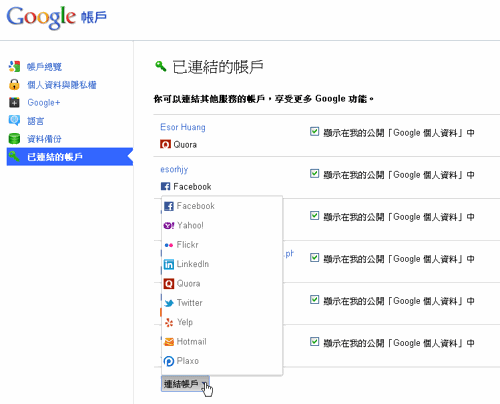Choose Facebook from the link account menu
500x404 pixels.
click(x=222, y=206)
